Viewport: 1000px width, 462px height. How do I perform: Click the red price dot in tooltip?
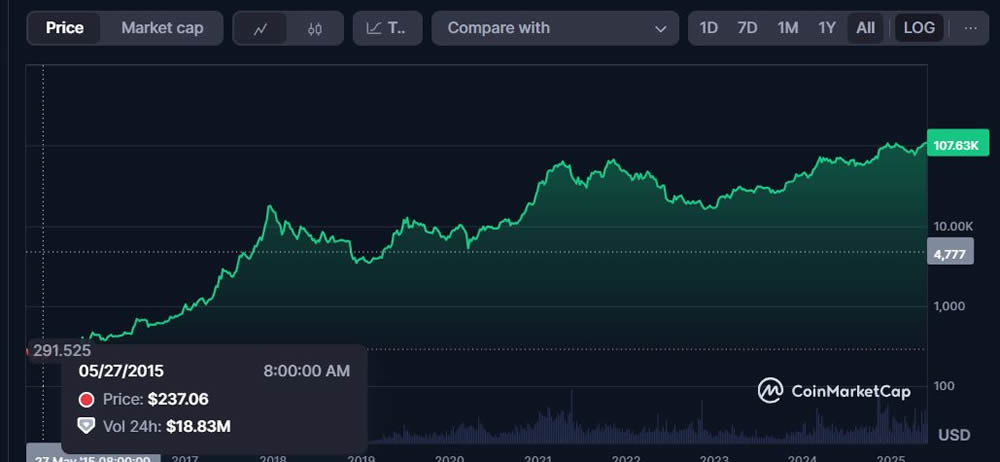[x=86, y=400]
